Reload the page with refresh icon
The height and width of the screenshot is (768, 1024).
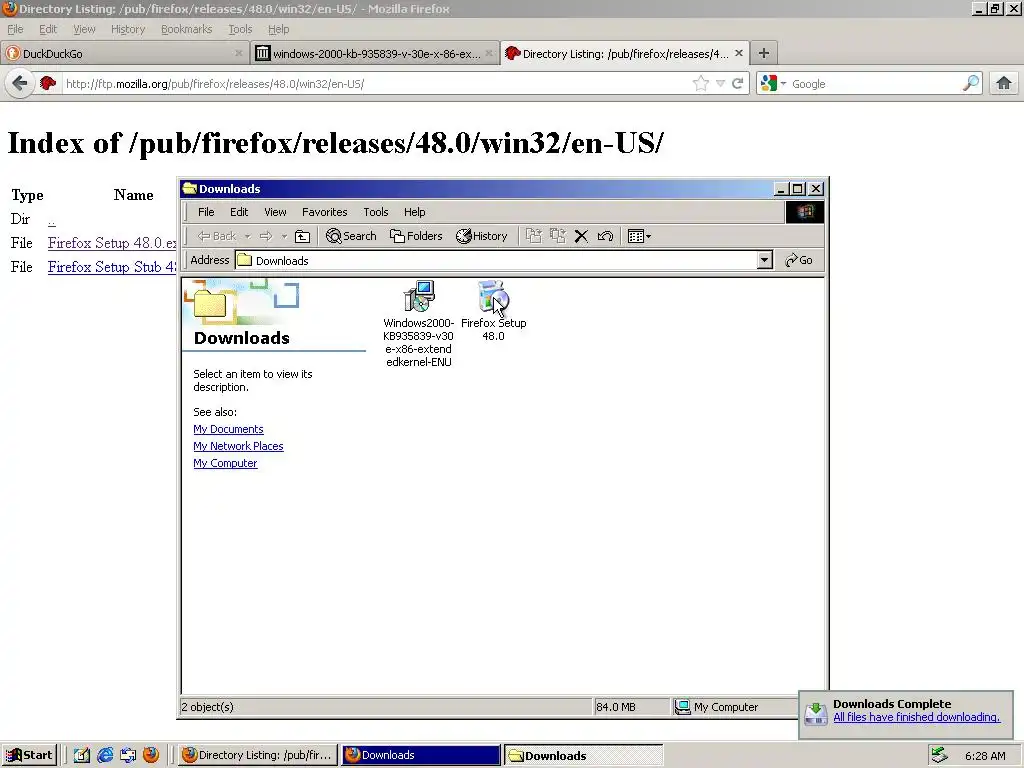[x=737, y=84]
